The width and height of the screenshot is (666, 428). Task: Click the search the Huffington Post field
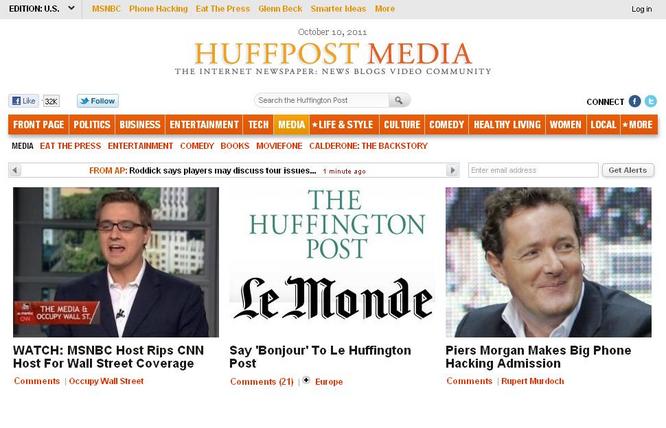click(323, 100)
